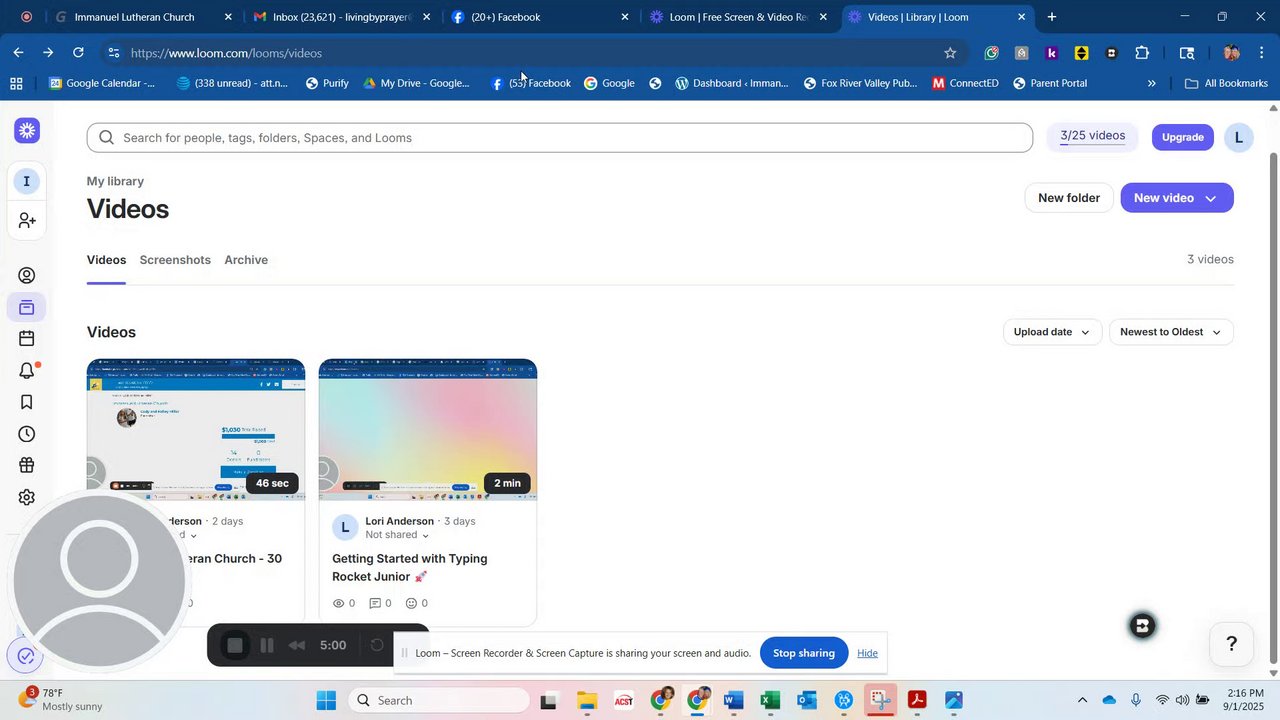This screenshot has height=720, width=1280.
Task: Open the Chrome apps grid icon
Action: tap(16, 83)
